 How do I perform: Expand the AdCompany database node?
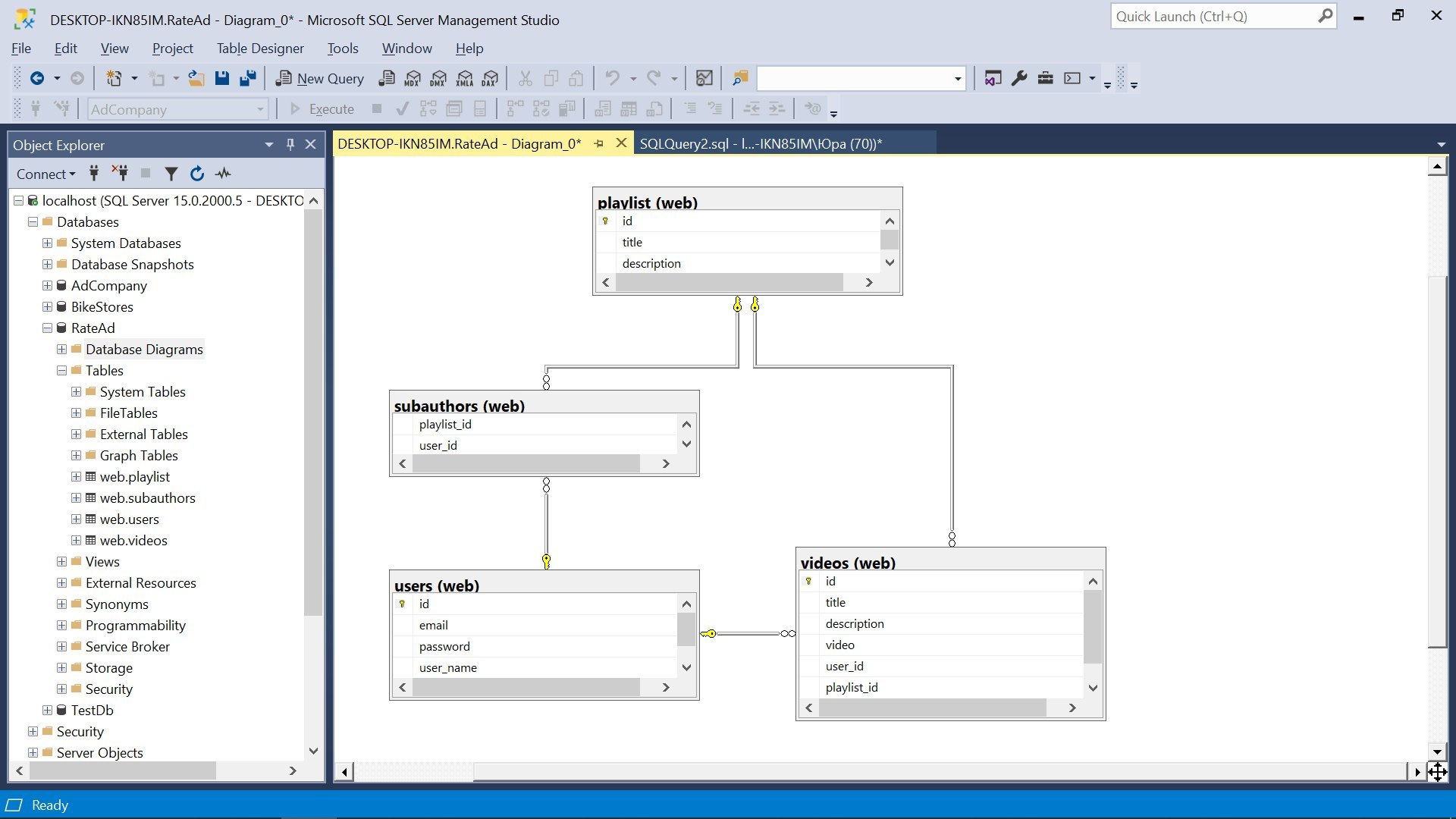pyautogui.click(x=47, y=286)
